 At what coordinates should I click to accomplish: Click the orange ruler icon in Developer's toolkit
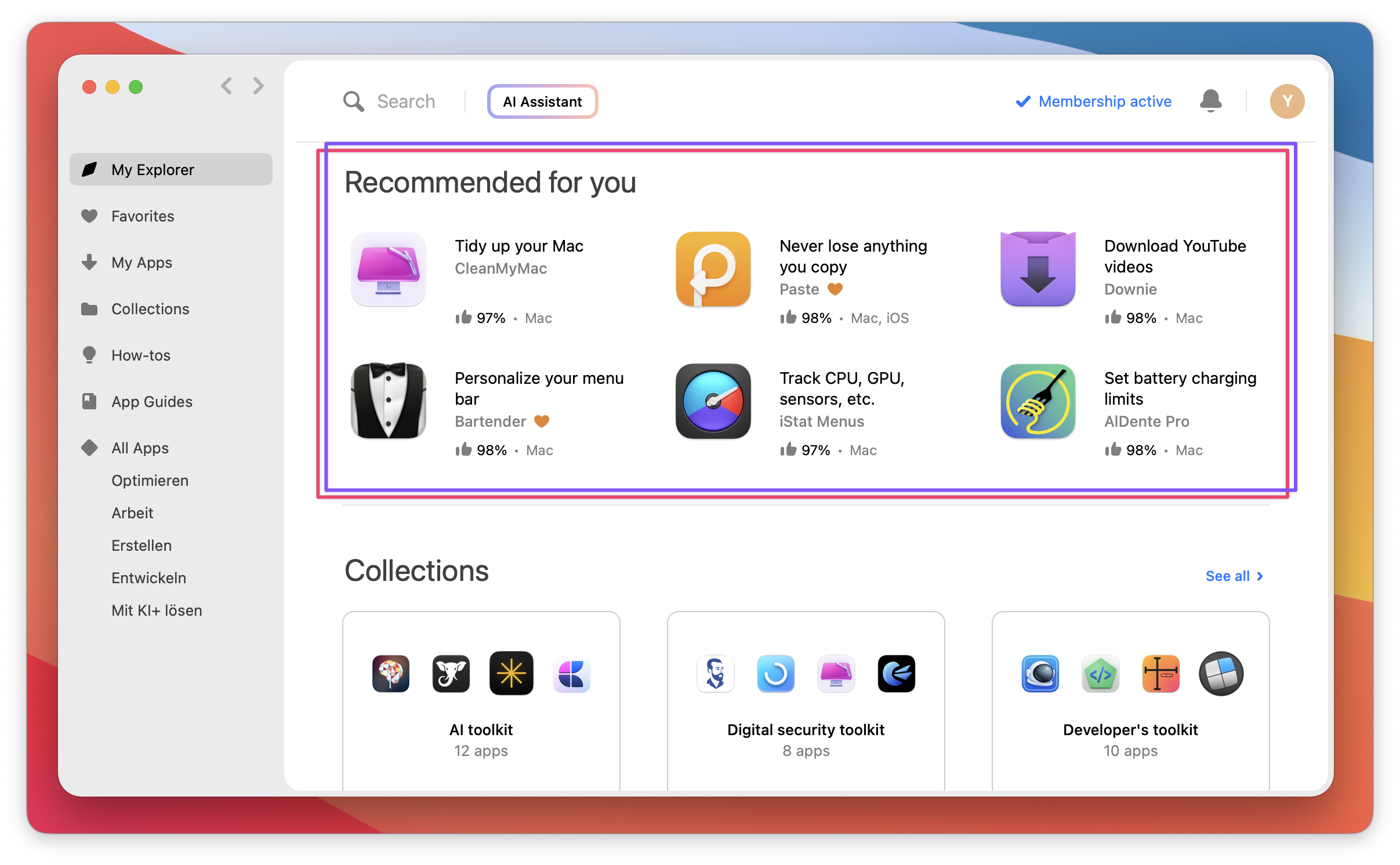(x=1161, y=674)
